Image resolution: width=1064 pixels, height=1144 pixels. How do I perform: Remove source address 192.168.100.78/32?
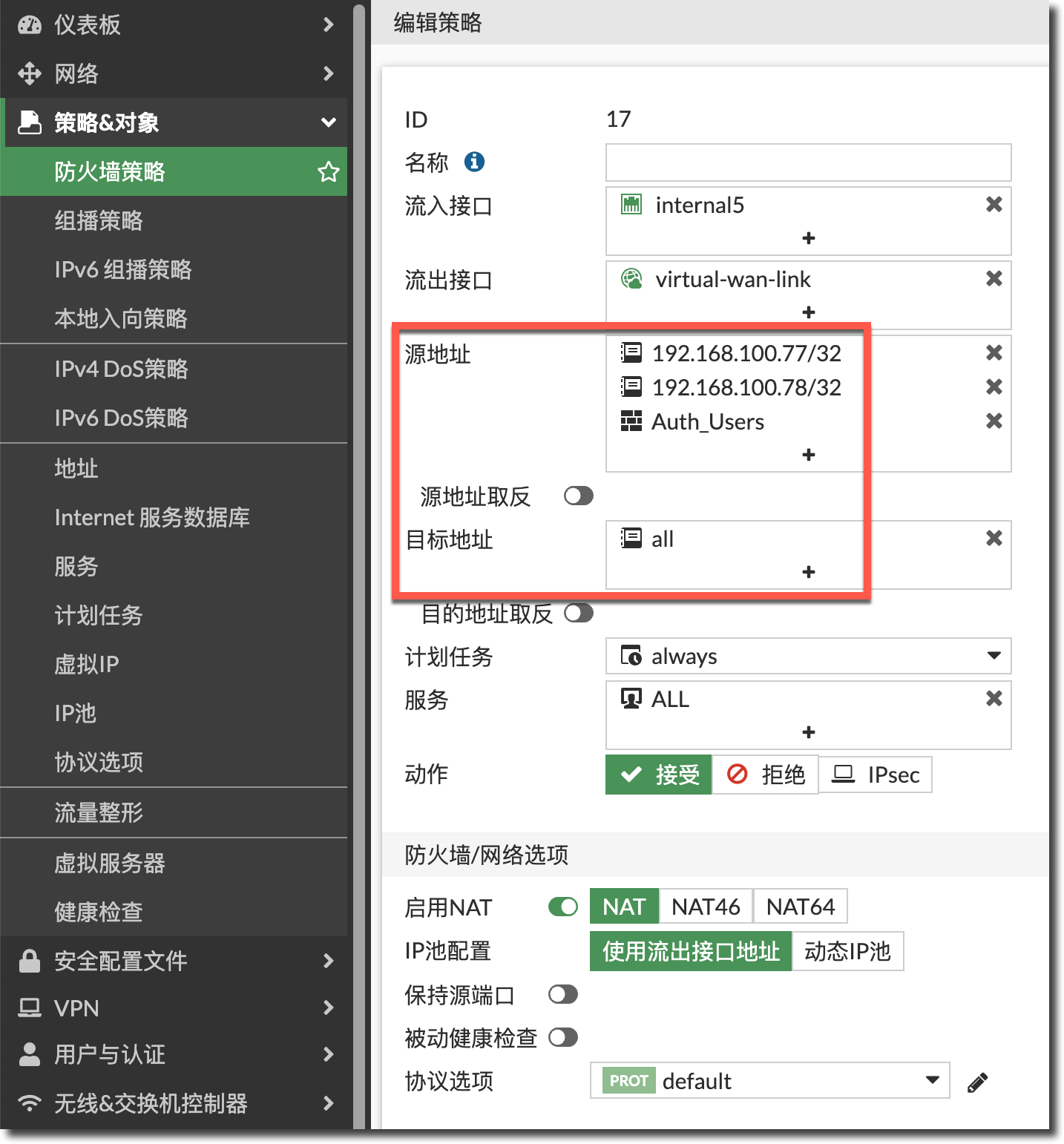click(x=994, y=387)
